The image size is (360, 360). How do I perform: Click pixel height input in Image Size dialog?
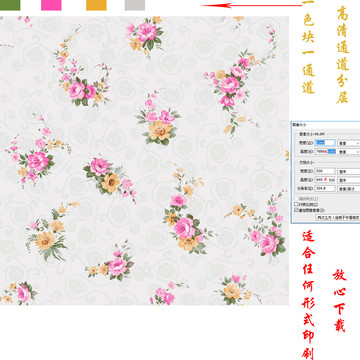(x=325, y=151)
